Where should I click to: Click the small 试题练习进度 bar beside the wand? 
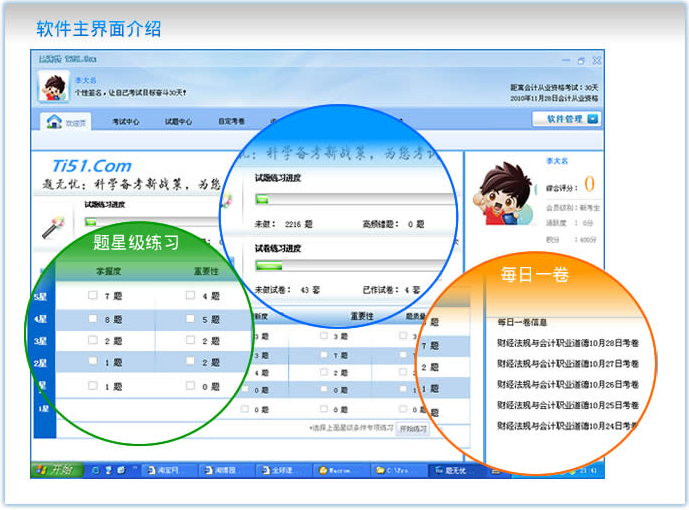[x=154, y=222]
